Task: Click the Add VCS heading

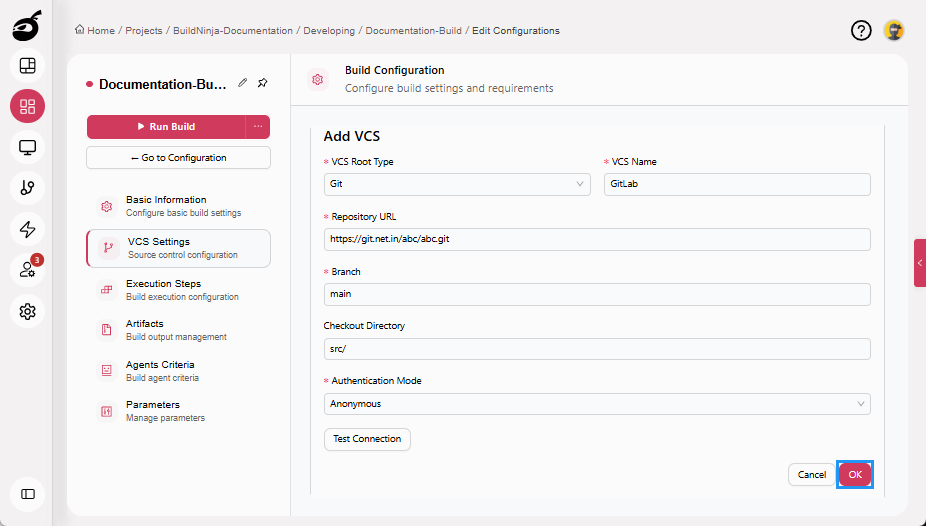Action: (352, 136)
